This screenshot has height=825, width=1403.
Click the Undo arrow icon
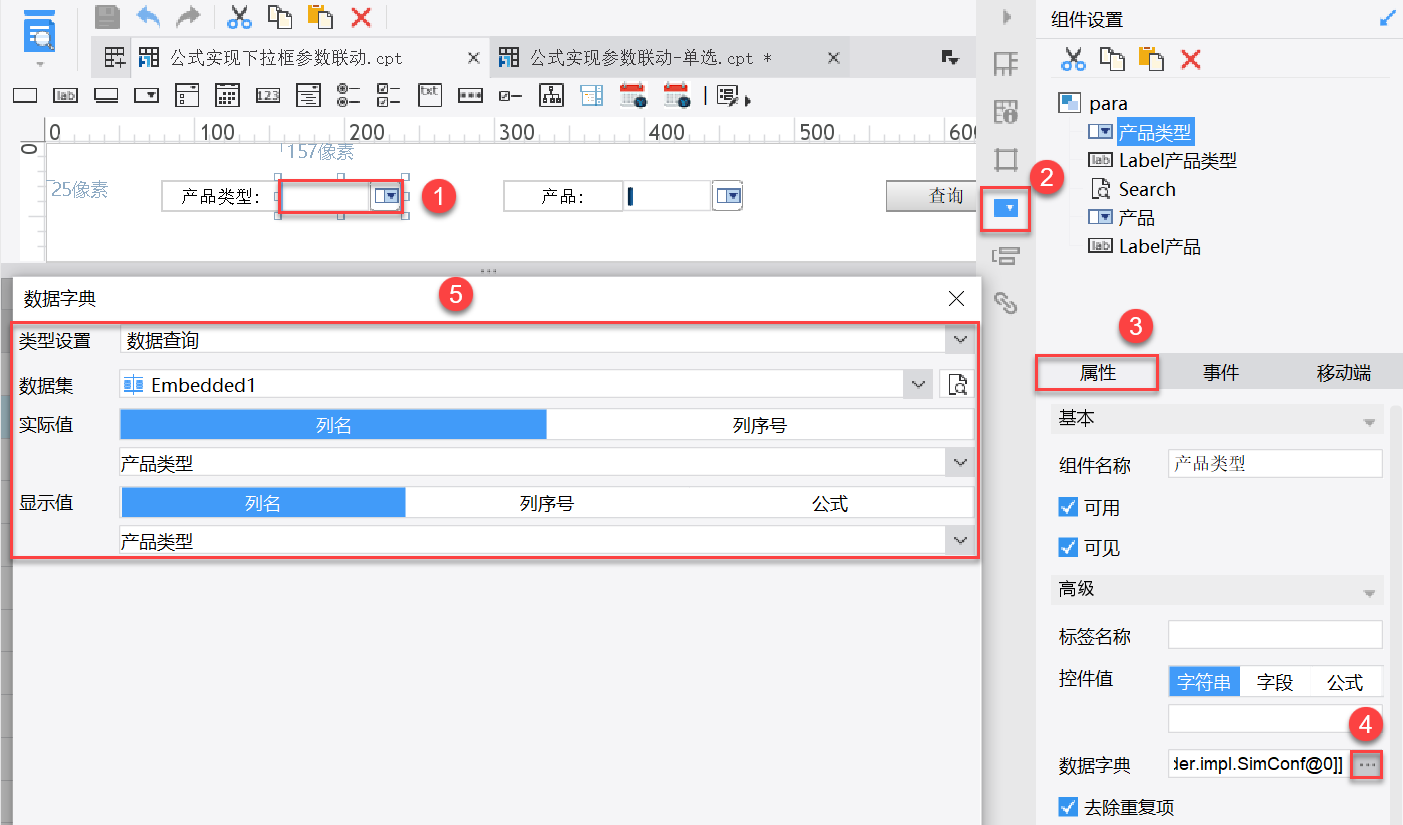(x=148, y=16)
